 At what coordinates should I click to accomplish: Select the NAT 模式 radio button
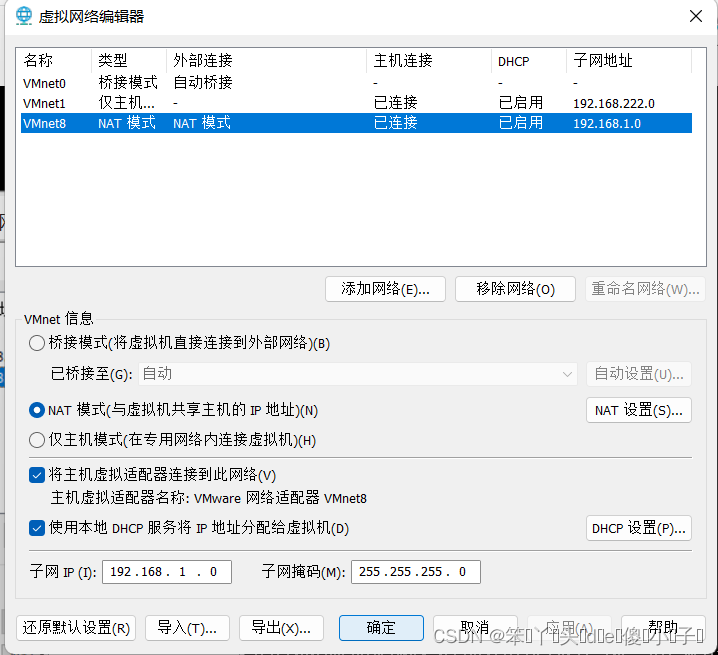point(37,410)
